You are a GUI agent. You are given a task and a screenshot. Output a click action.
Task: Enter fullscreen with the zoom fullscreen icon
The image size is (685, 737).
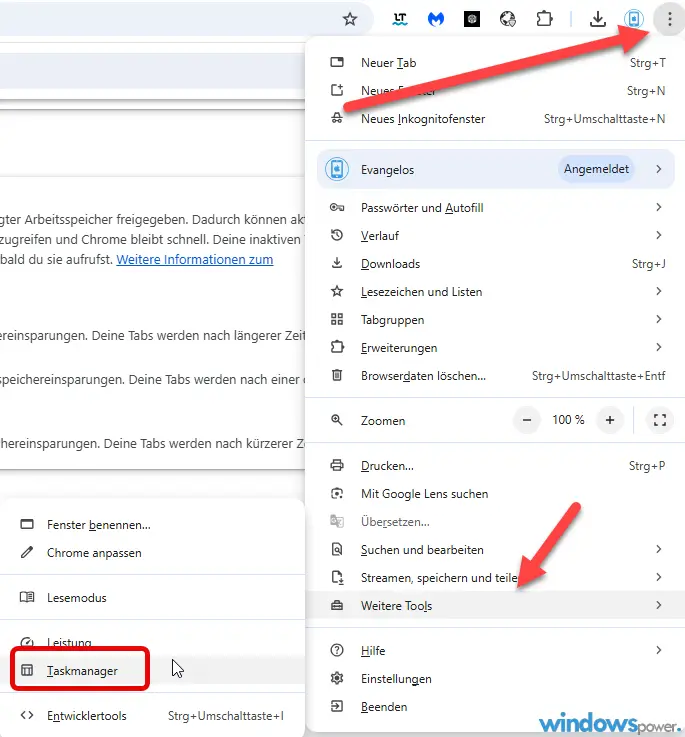(x=660, y=420)
